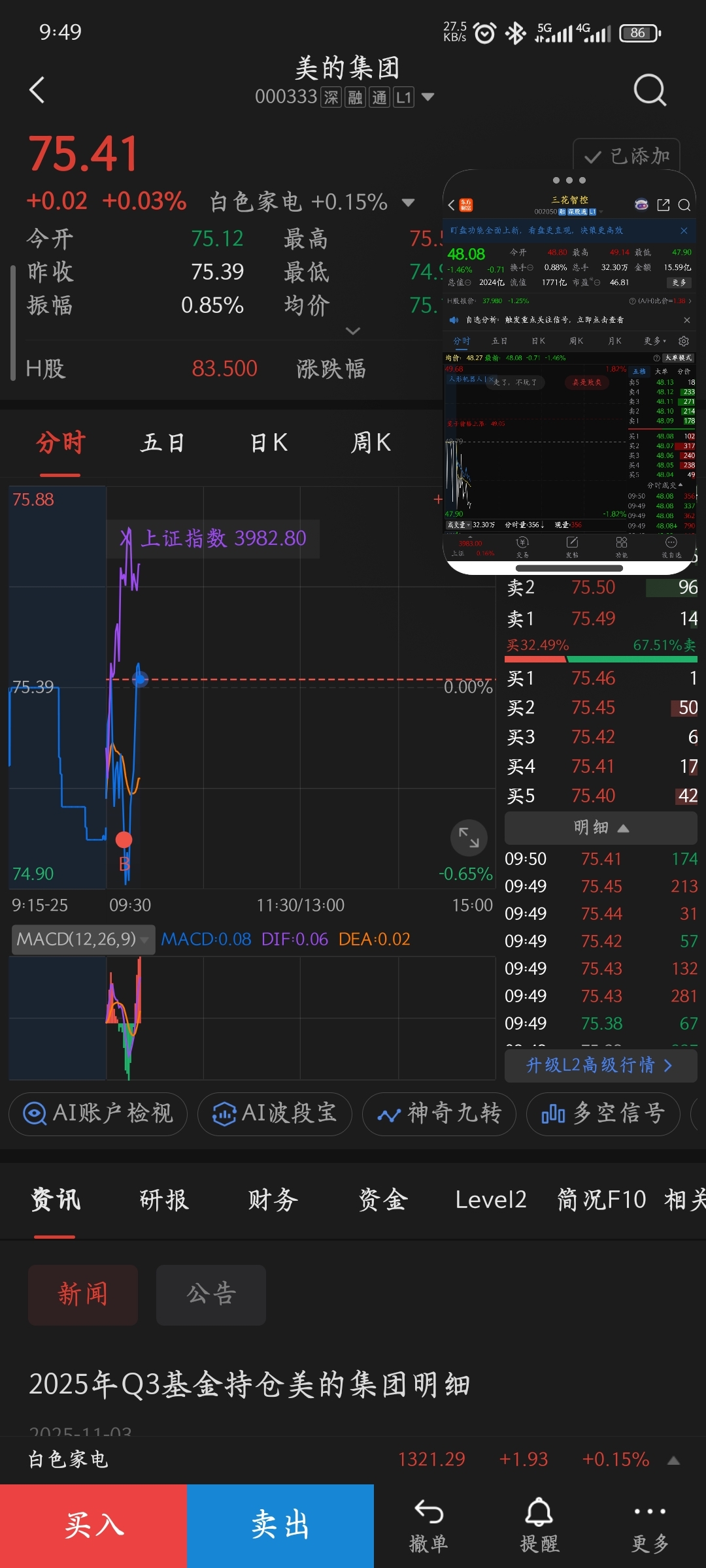Open the 2025年Q3基金持仓美的集团明细 article
706x1568 pixels.
coord(250,1384)
